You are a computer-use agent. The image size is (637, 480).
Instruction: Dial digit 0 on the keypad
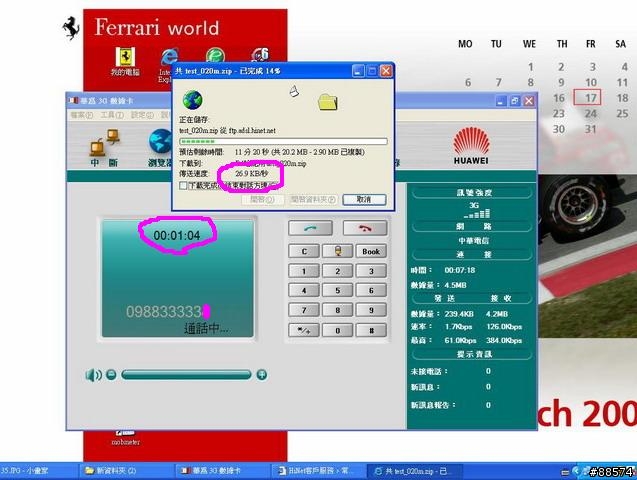point(337,331)
